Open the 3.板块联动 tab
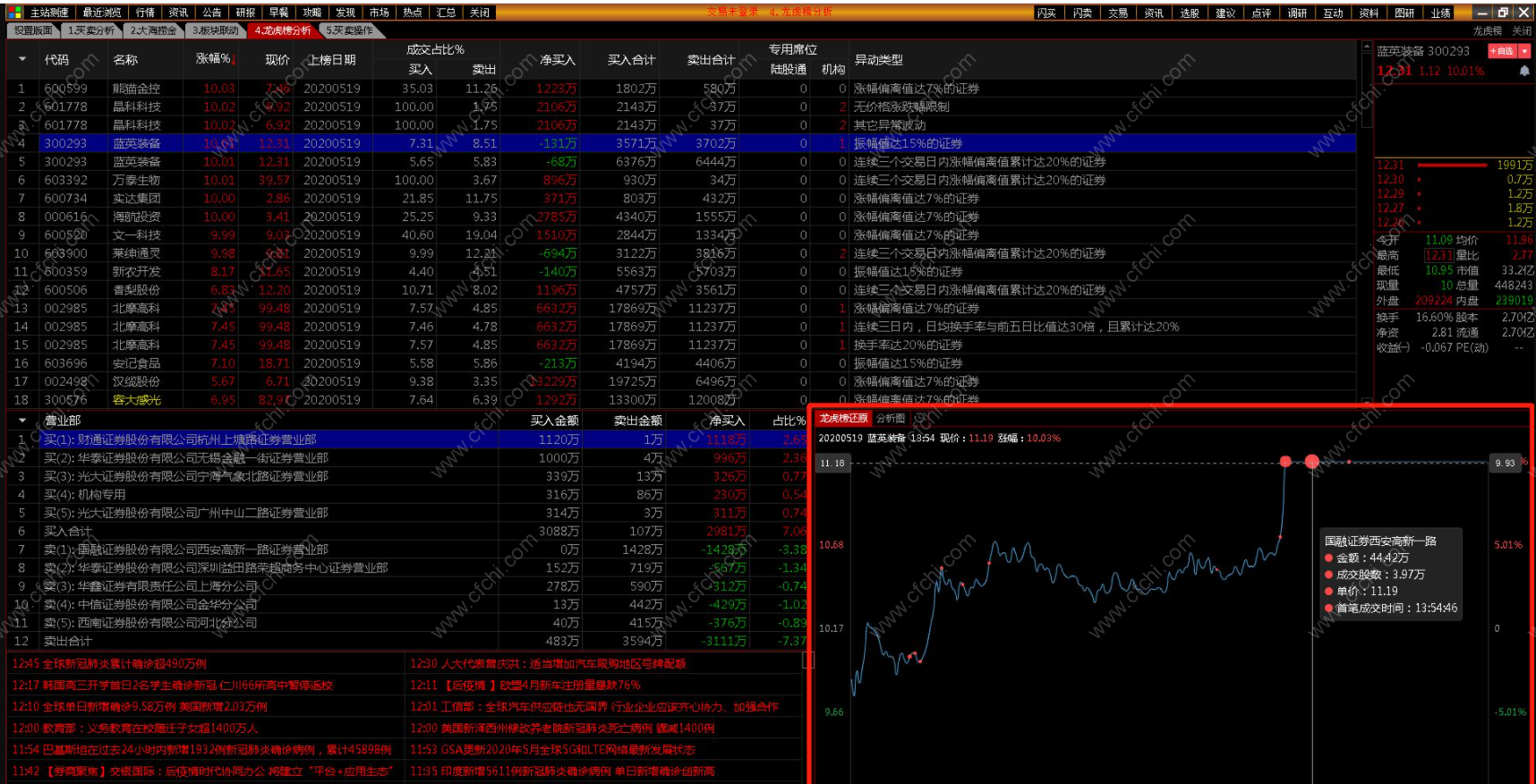Screen dimensions: 1536x784 (216, 30)
